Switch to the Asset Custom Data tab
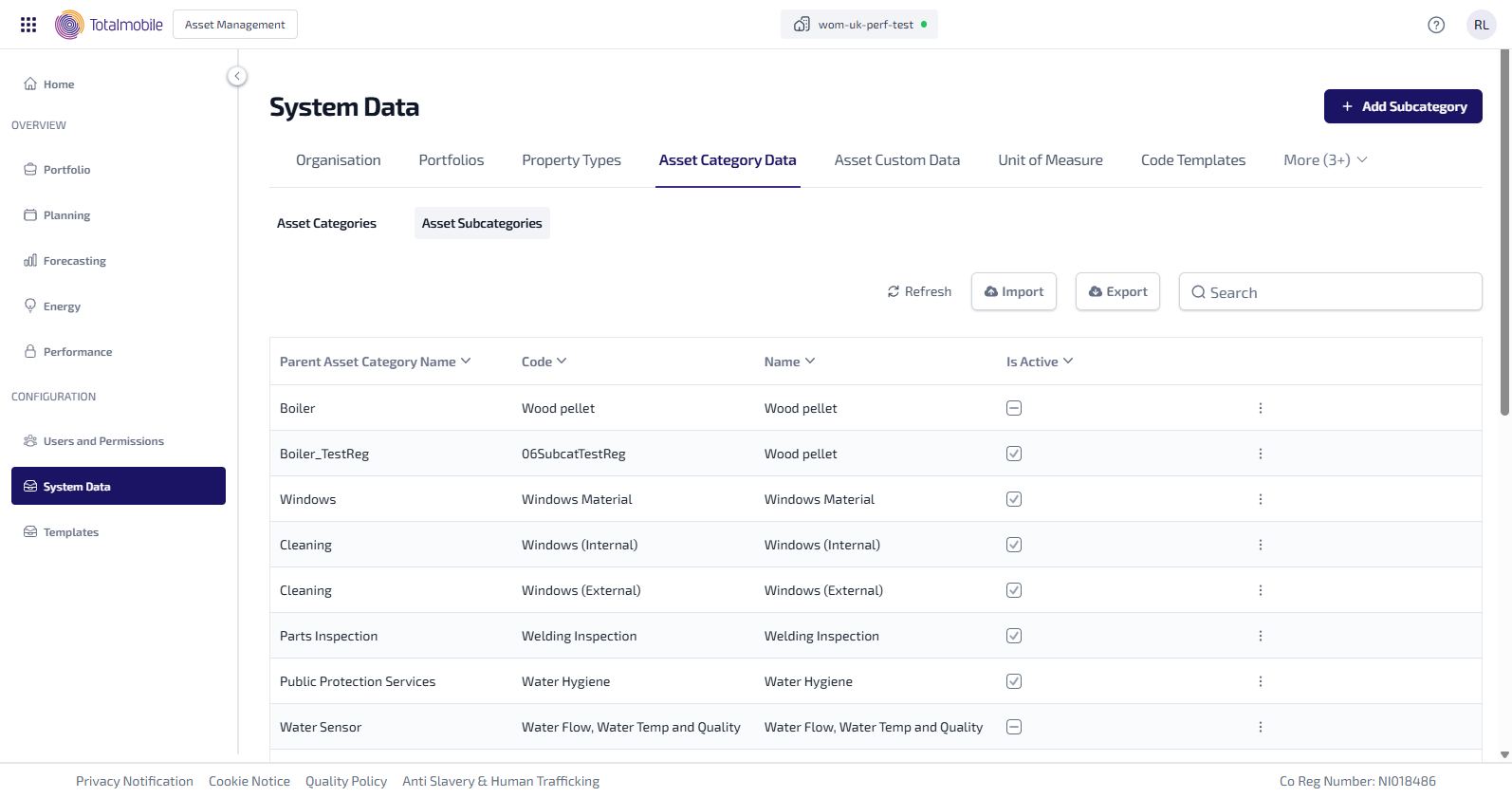1512x798 pixels. 896,160
